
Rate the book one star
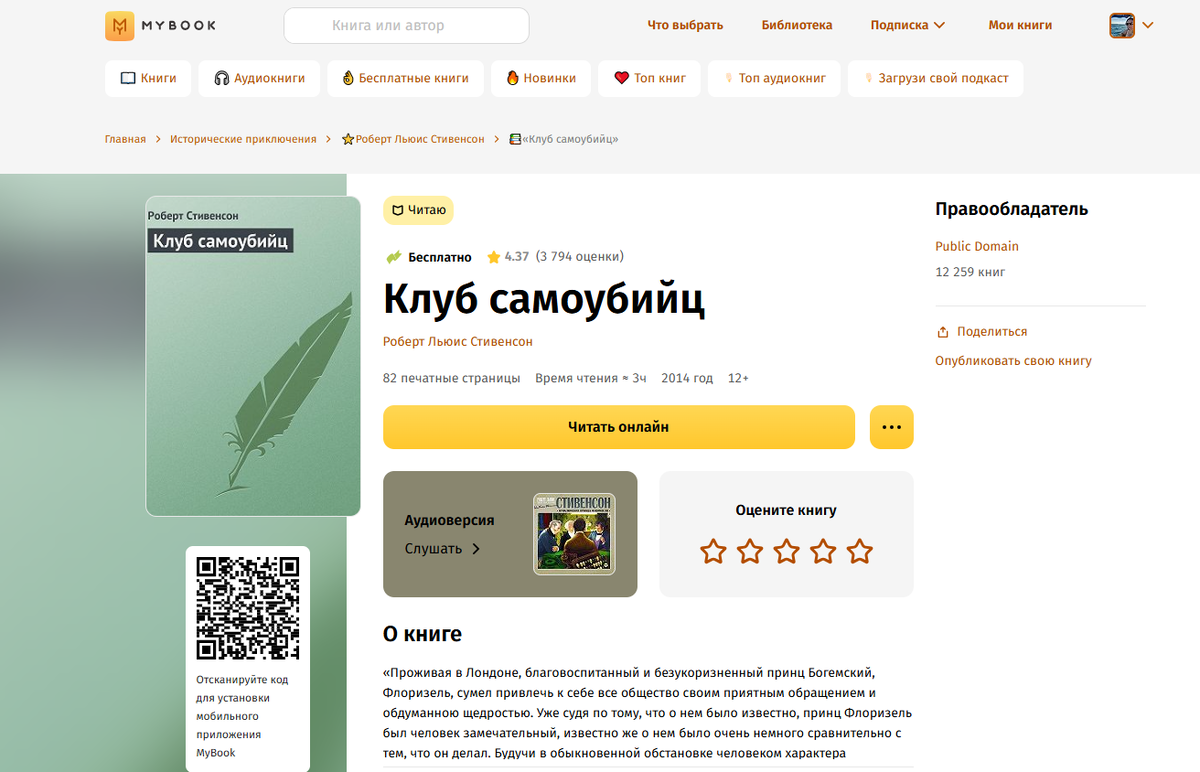coord(713,551)
